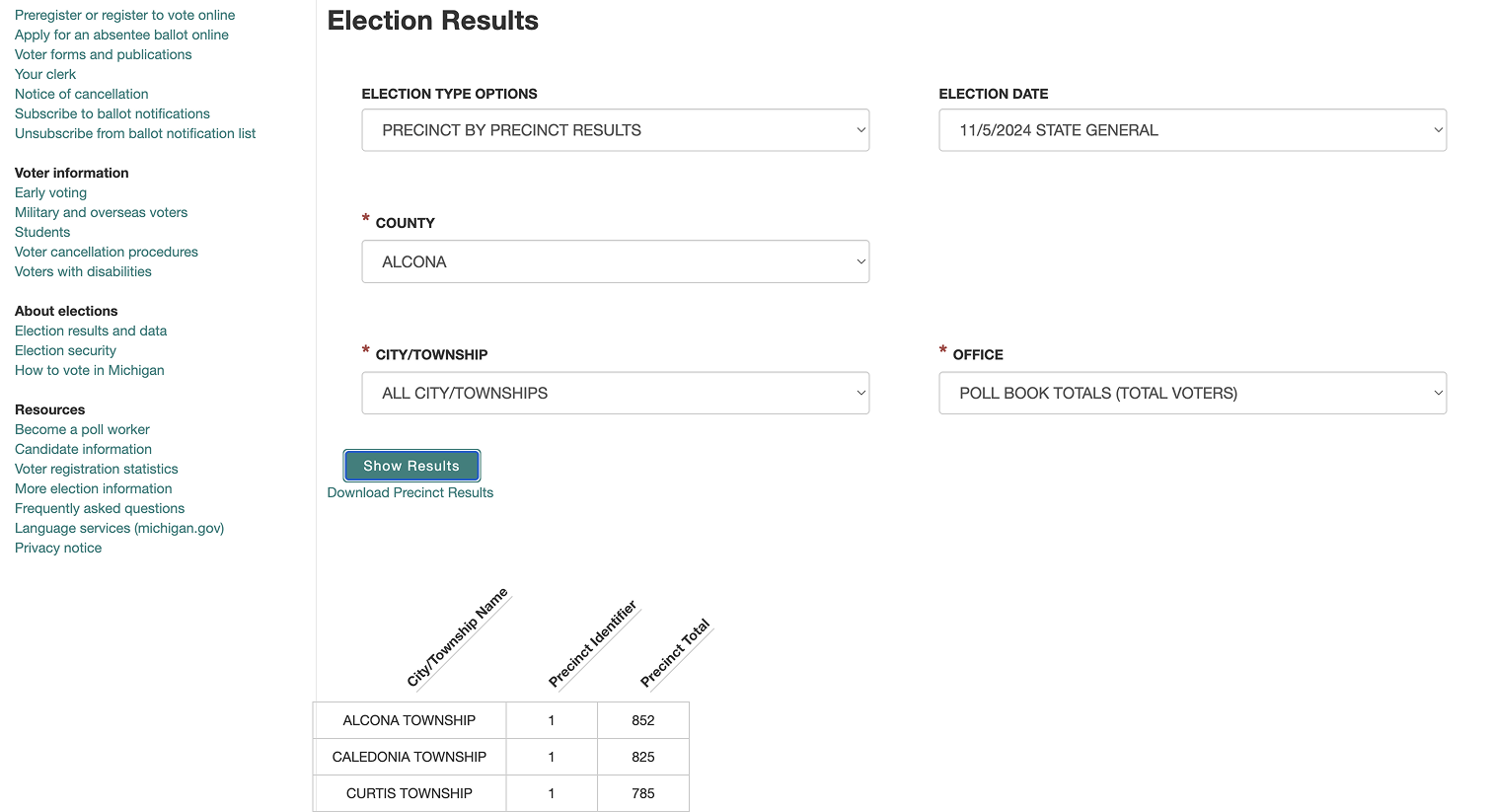
Task: Open Frequently asked questions
Action: coord(100,508)
